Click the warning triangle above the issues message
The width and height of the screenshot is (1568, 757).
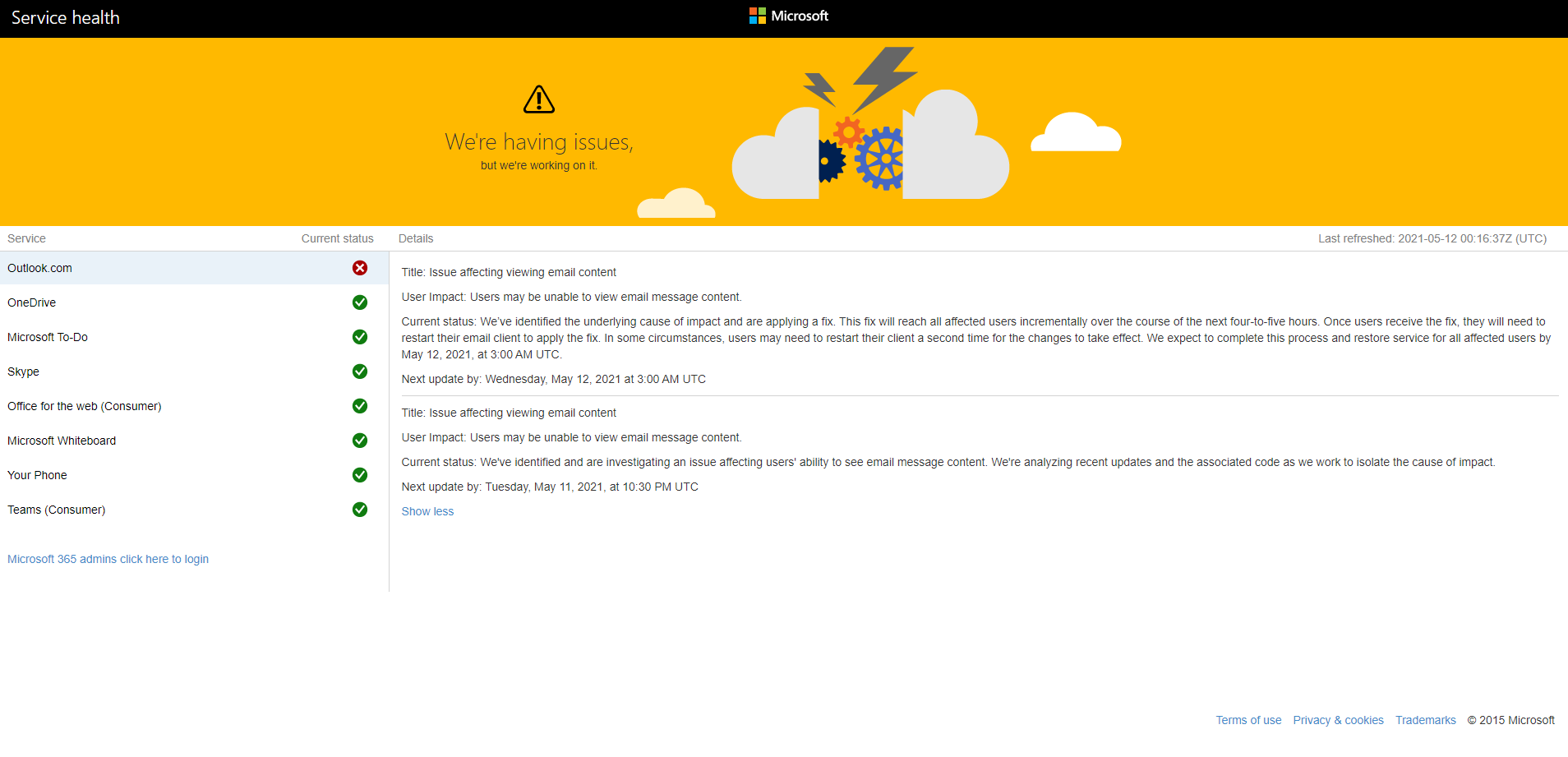tap(537, 99)
